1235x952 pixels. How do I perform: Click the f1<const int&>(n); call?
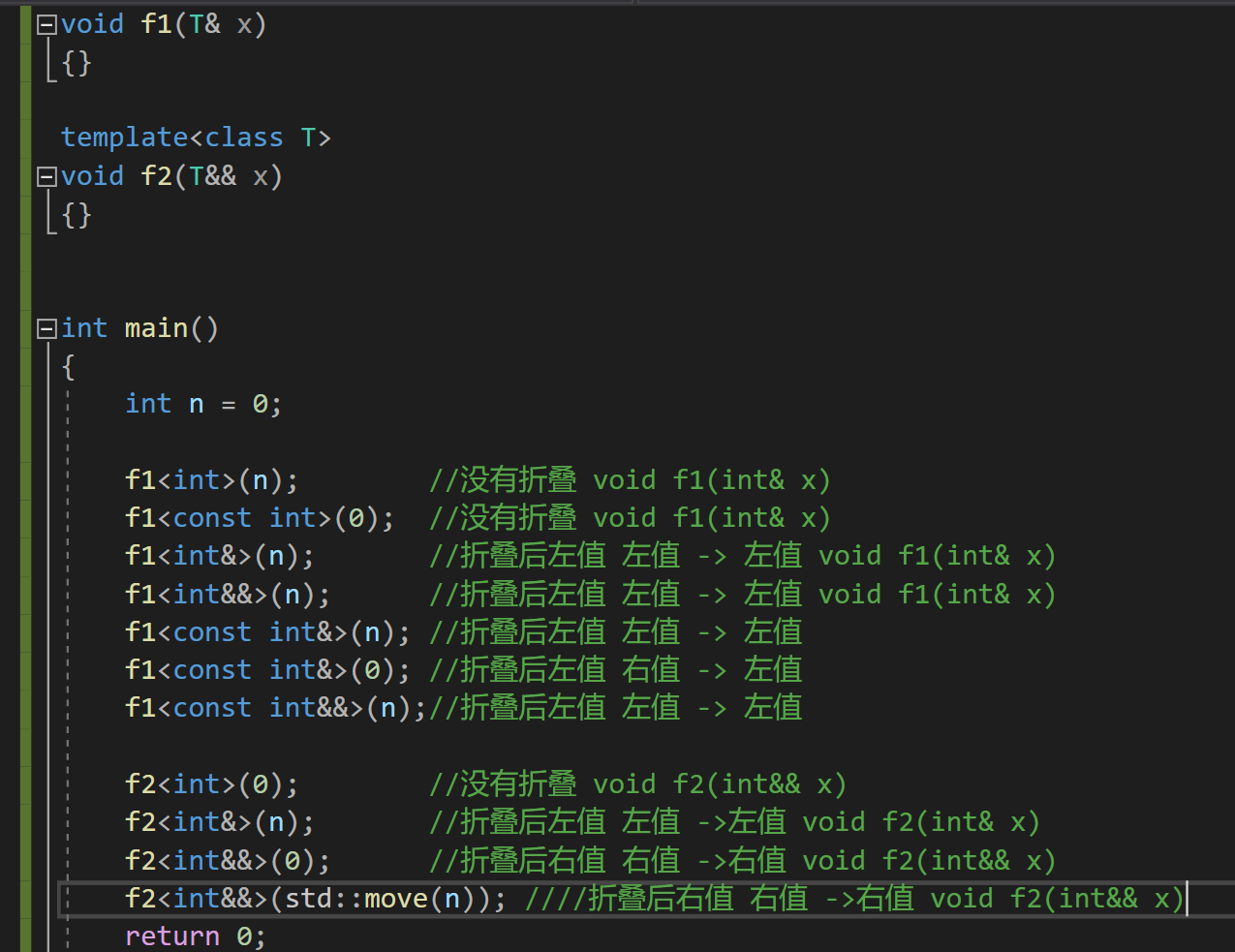pyautogui.click(x=267, y=632)
